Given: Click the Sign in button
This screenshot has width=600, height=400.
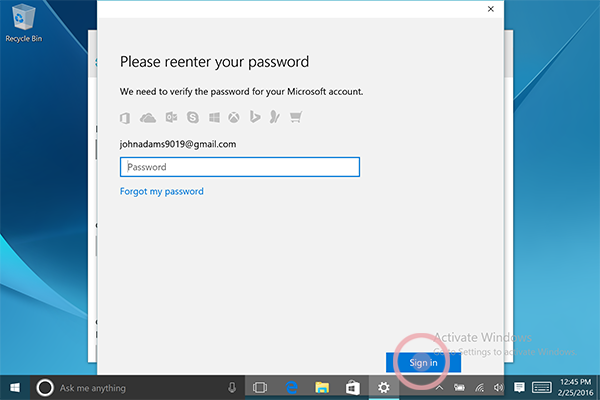Looking at the screenshot, I should [423, 362].
